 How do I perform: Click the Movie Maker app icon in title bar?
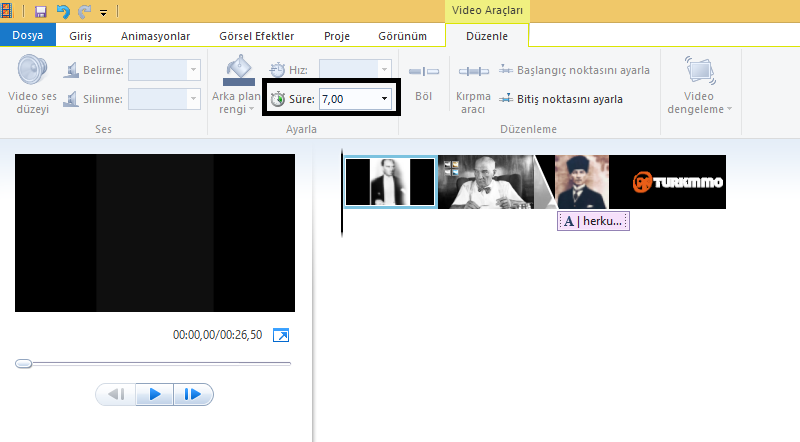click(6, 10)
